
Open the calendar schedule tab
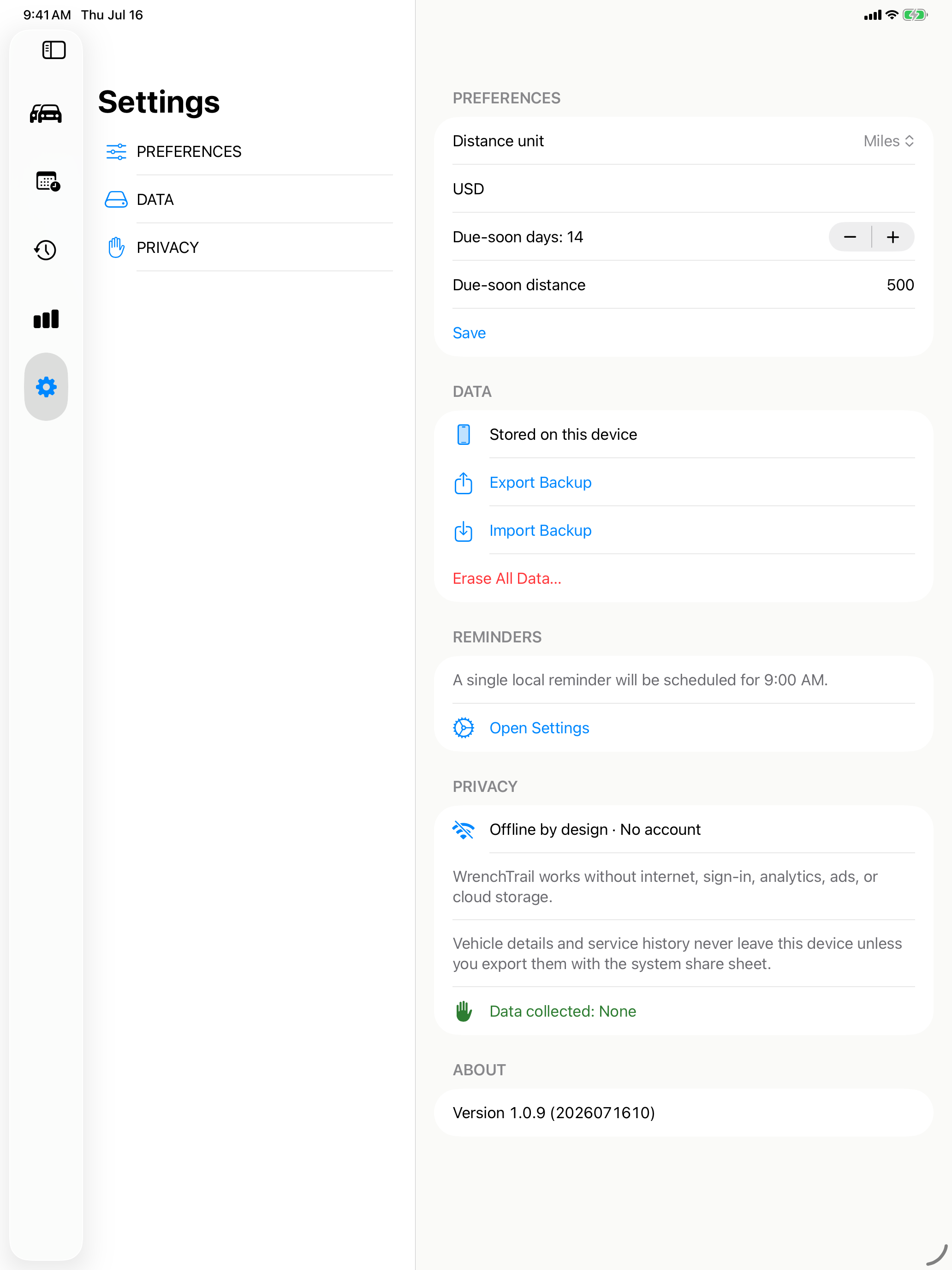(x=48, y=181)
